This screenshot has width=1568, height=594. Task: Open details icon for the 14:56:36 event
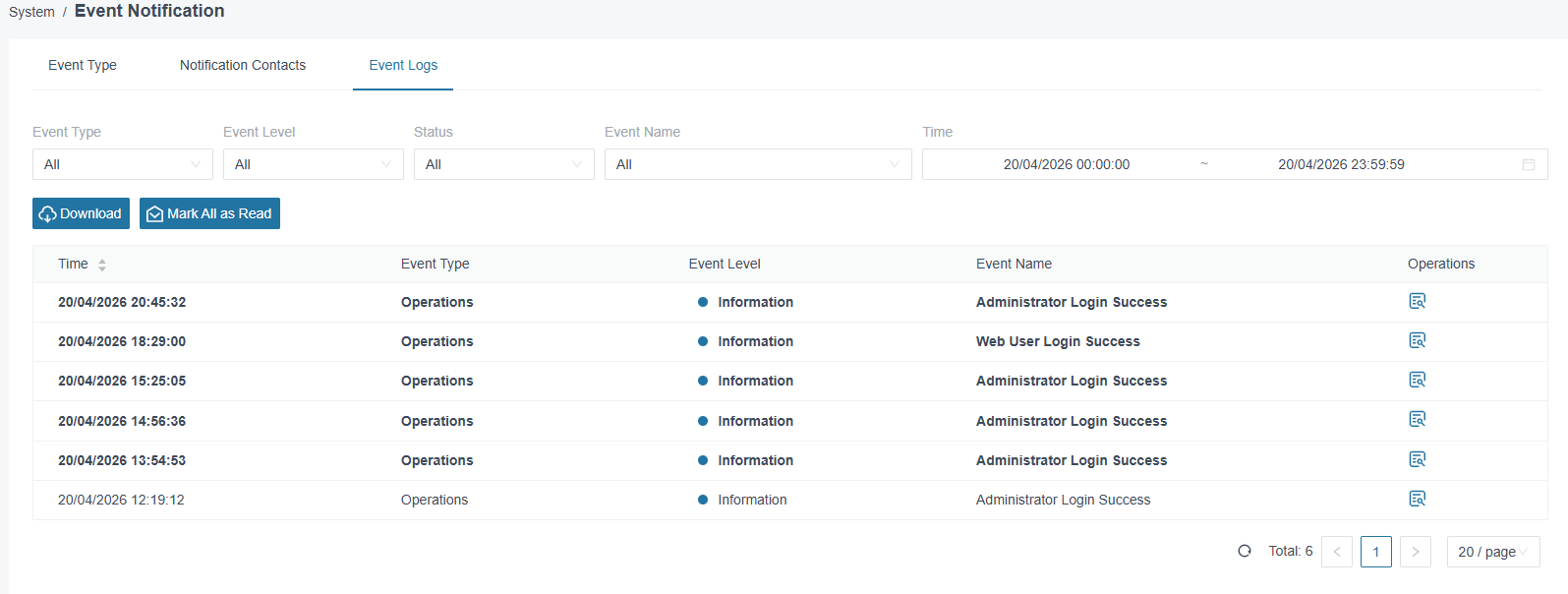(x=1417, y=419)
